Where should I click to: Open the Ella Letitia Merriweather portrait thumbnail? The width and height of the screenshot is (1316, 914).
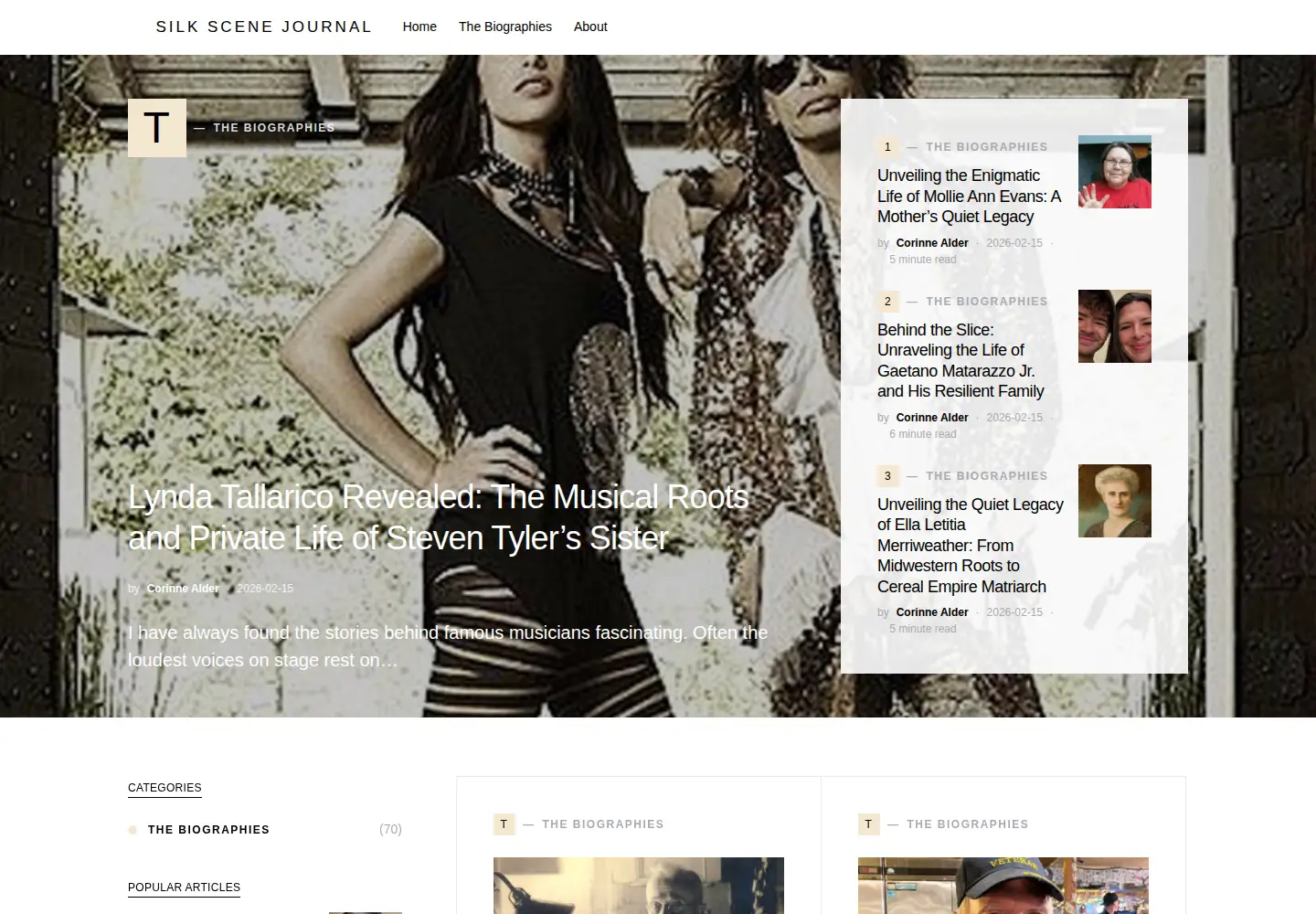click(1115, 501)
